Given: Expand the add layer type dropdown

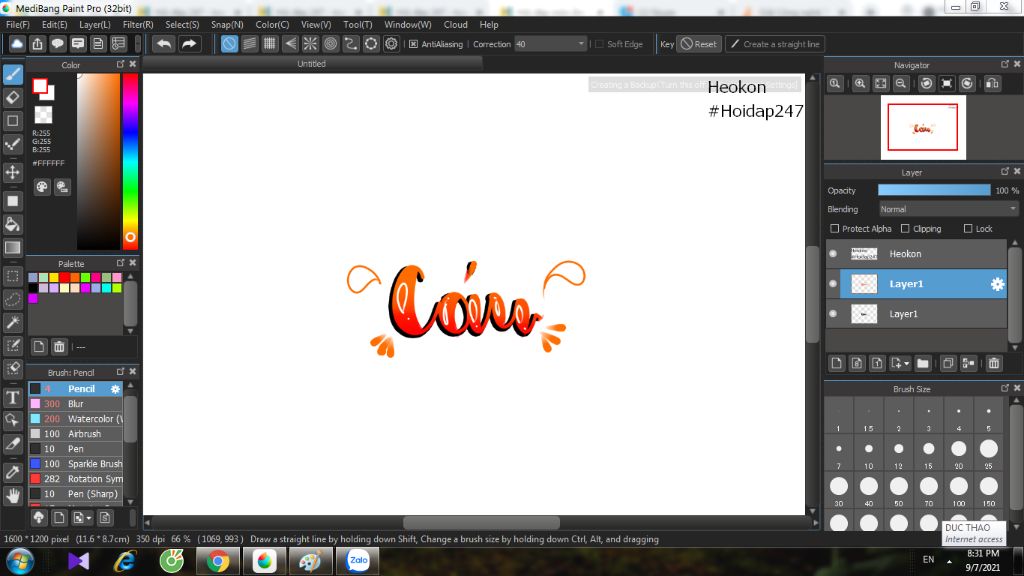Looking at the screenshot, I should click(900, 363).
